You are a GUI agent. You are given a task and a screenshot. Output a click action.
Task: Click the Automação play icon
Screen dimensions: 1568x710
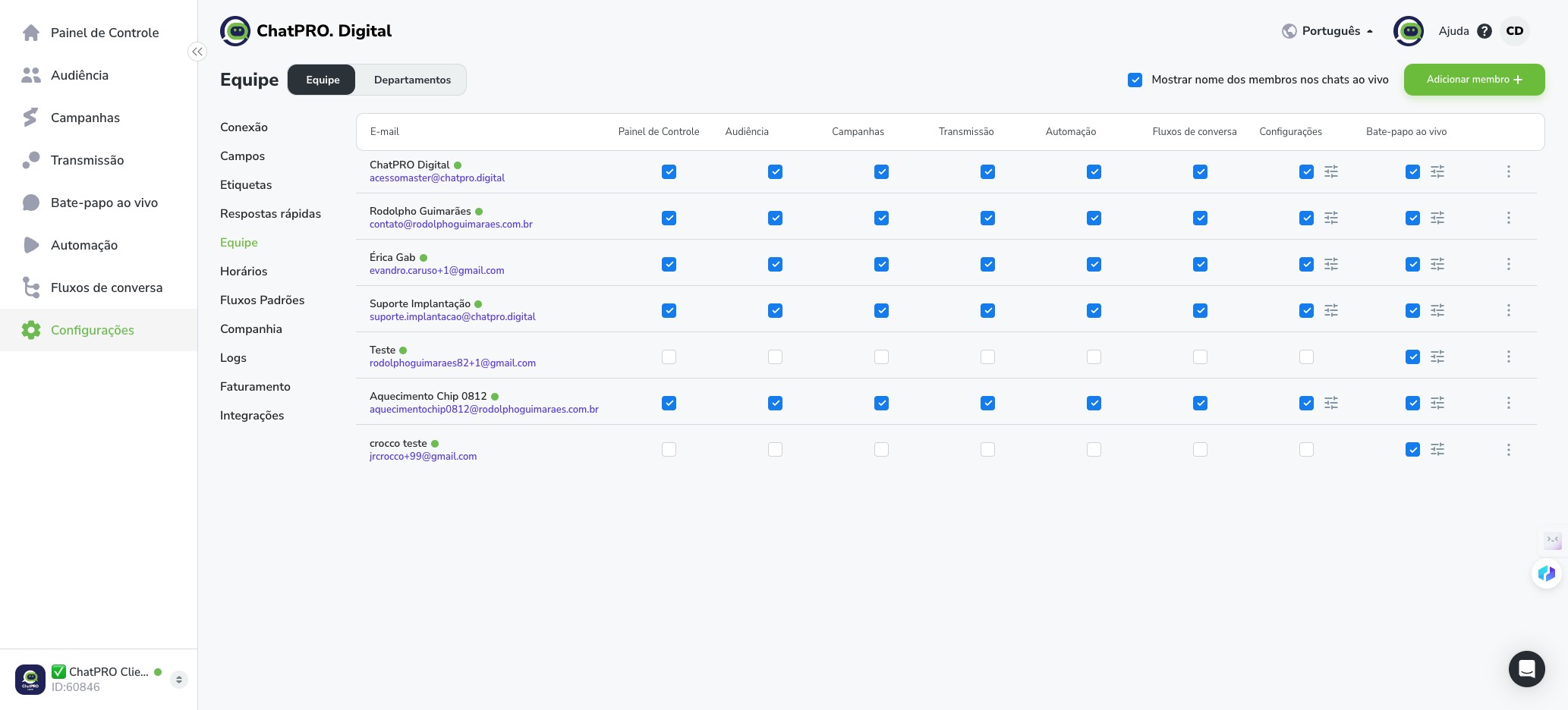point(31,245)
